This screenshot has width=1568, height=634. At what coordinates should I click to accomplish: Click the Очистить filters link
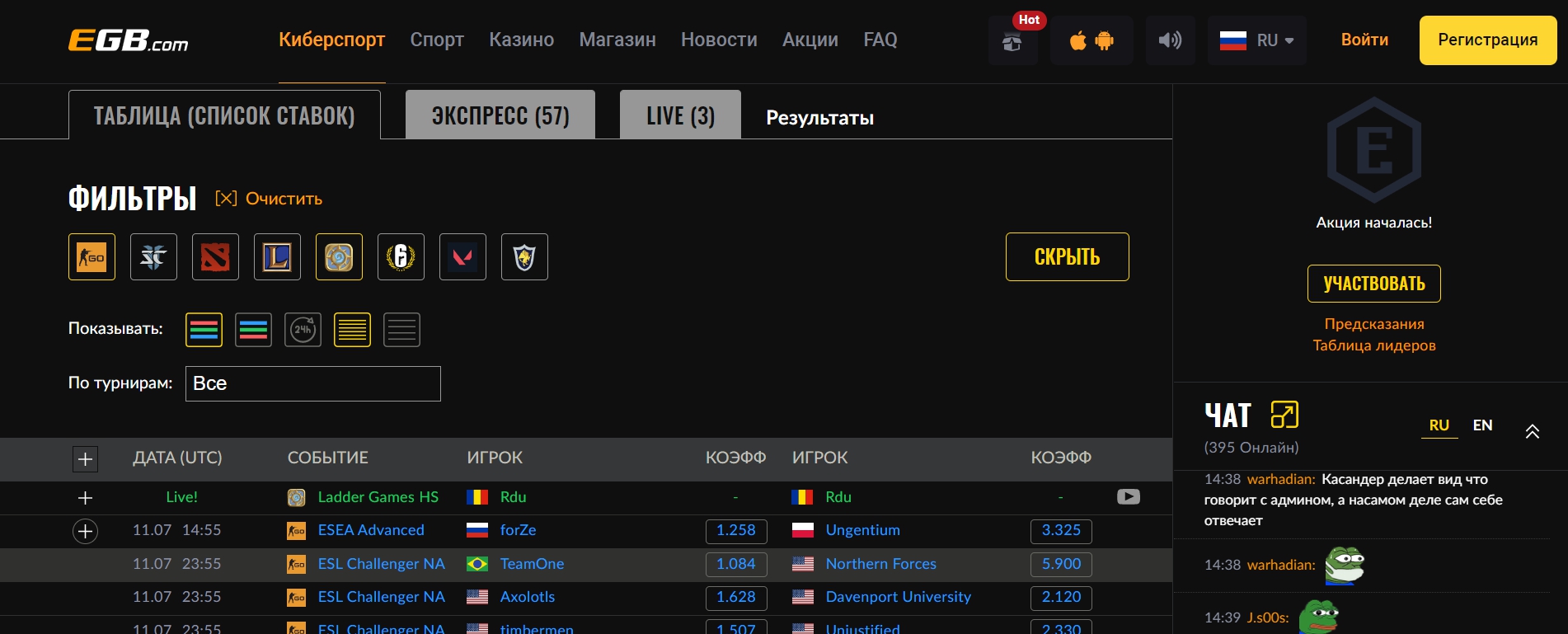pos(270,199)
